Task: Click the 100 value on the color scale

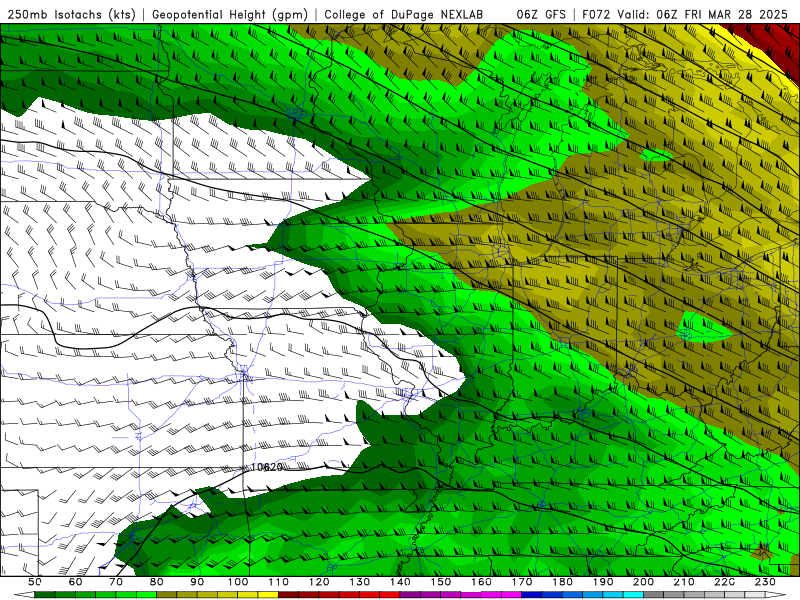Action: [x=238, y=582]
